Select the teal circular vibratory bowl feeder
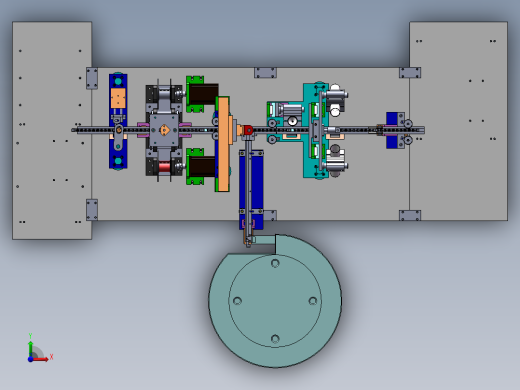The width and height of the screenshot is (520, 390). [x=275, y=301]
